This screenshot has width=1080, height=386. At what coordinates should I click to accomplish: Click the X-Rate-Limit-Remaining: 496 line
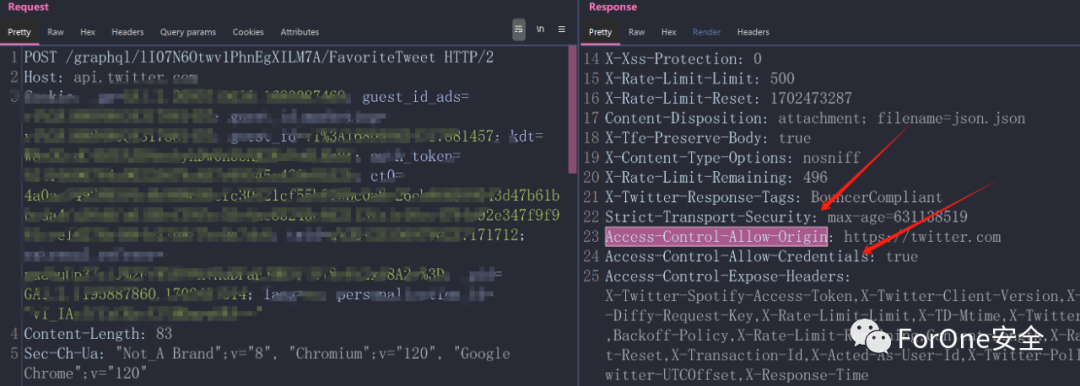point(716,178)
